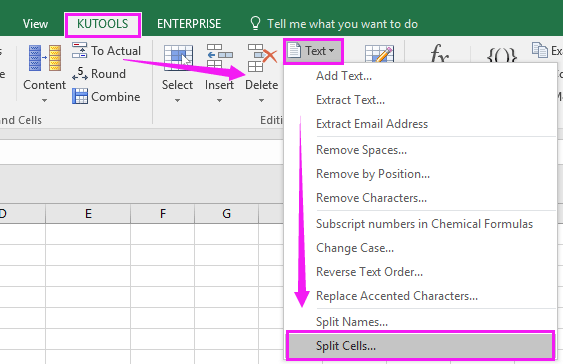The width and height of the screenshot is (563, 364).
Task: Click the copy pages icon beside Ex
Action: [x=539, y=50]
